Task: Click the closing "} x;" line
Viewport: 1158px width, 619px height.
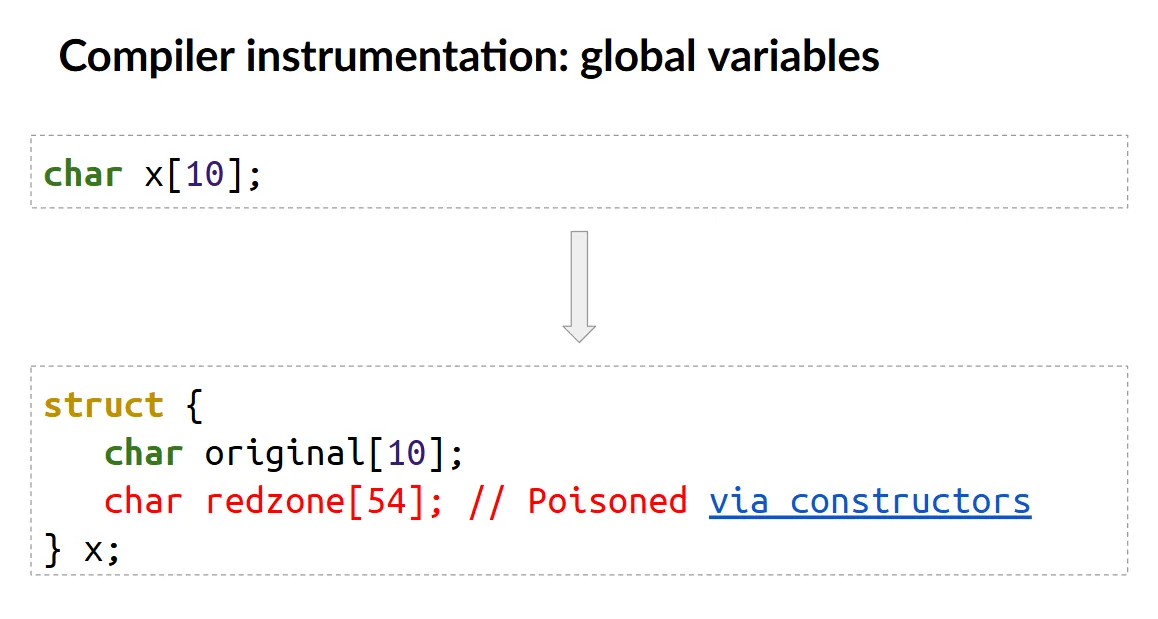Action: [82, 549]
